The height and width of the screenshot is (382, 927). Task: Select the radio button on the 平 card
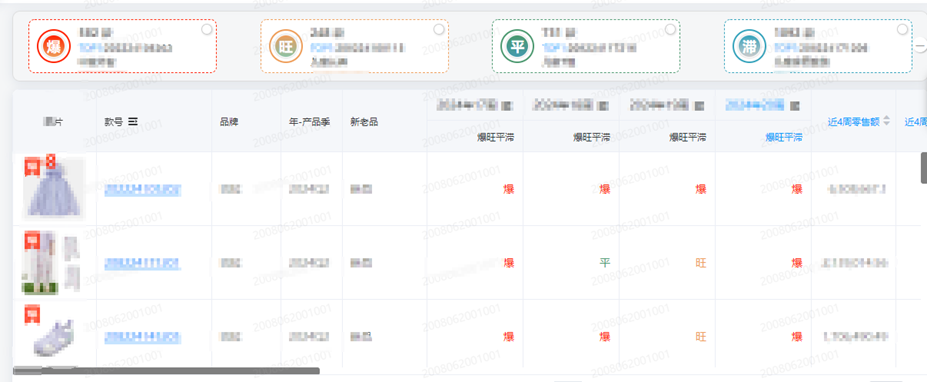point(670,30)
